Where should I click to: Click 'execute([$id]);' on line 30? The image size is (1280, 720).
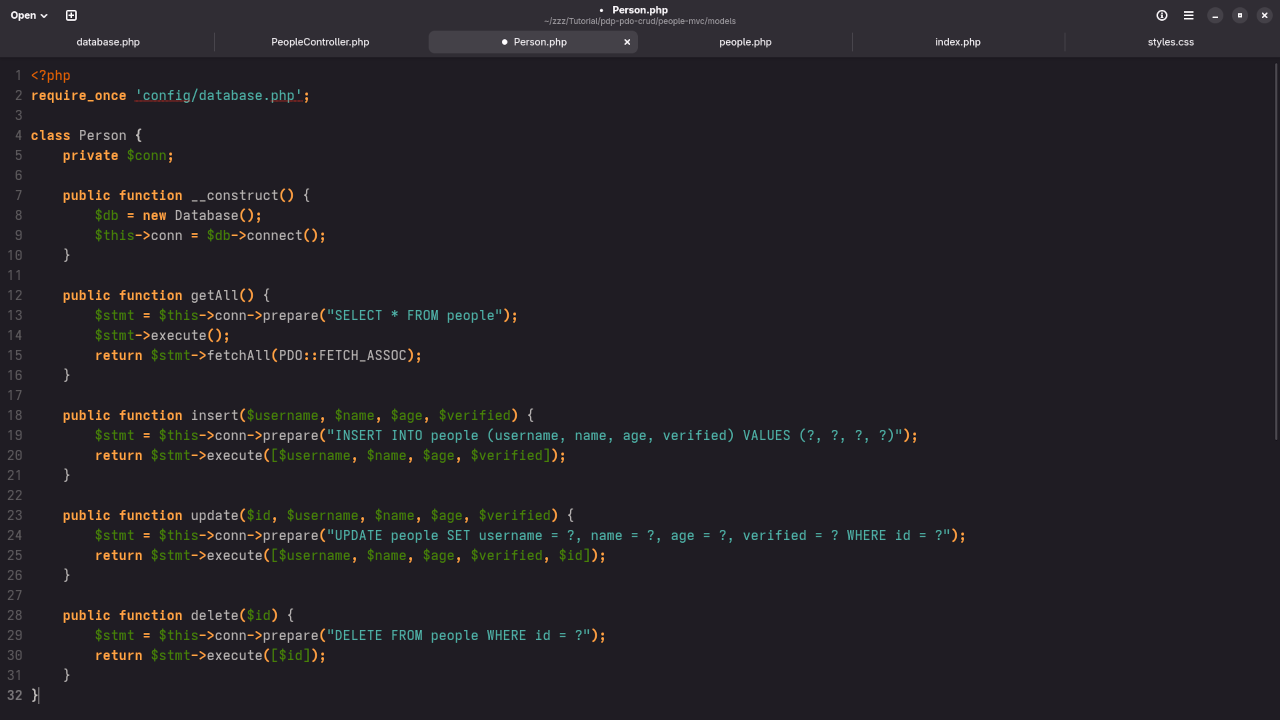pyautogui.click(x=267, y=655)
